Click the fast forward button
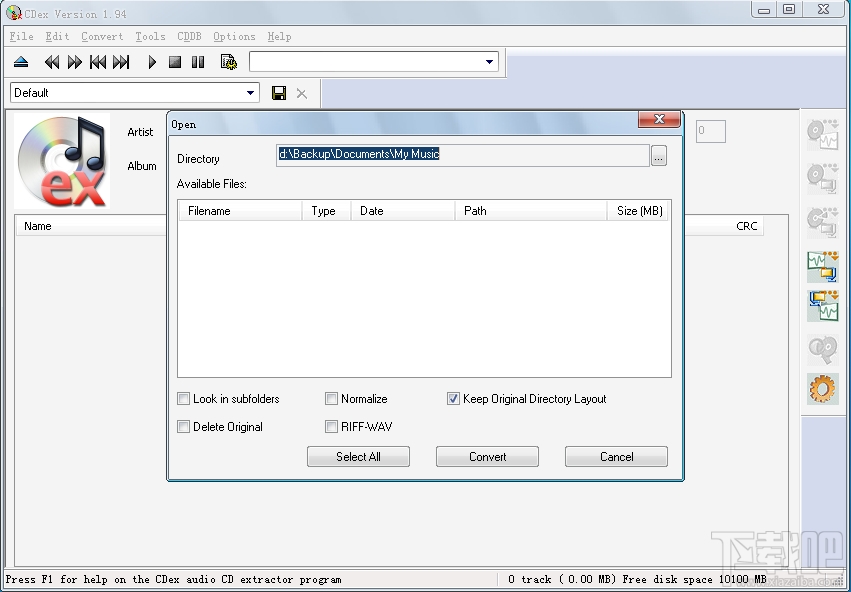The image size is (851, 592). (x=74, y=62)
